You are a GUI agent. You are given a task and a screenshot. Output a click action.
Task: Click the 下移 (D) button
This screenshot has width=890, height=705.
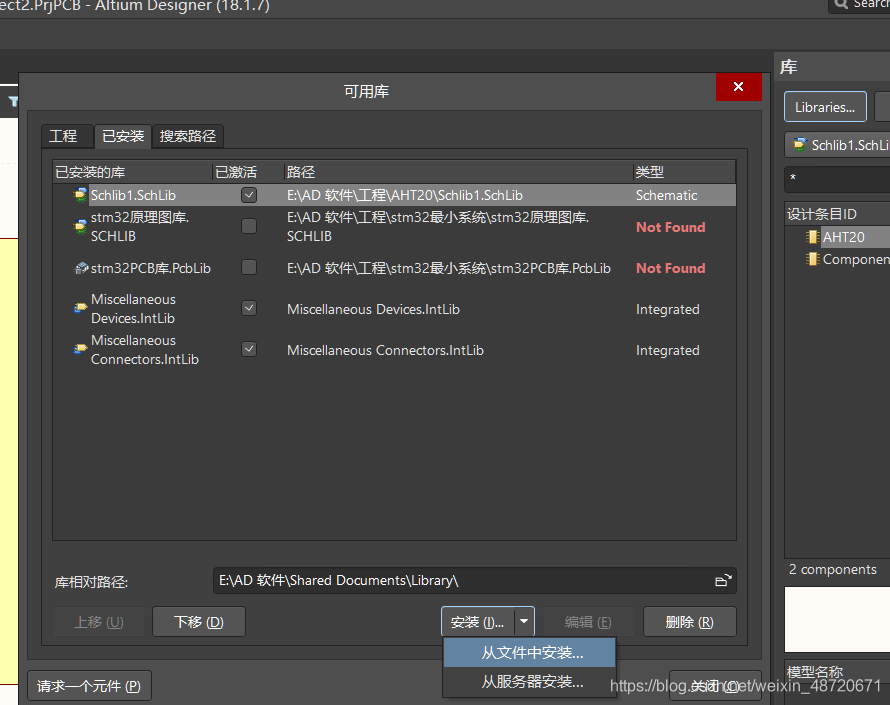click(x=199, y=622)
